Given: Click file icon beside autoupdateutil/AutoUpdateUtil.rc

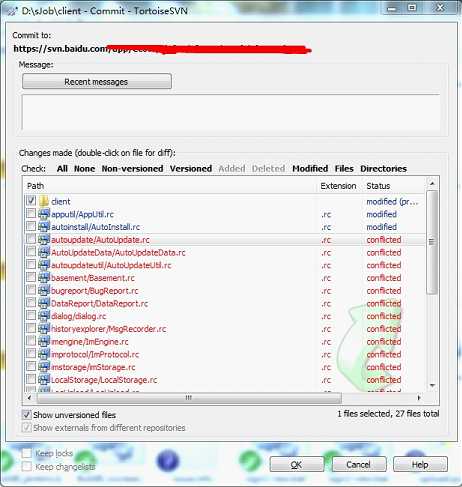Looking at the screenshot, I should point(44,265).
